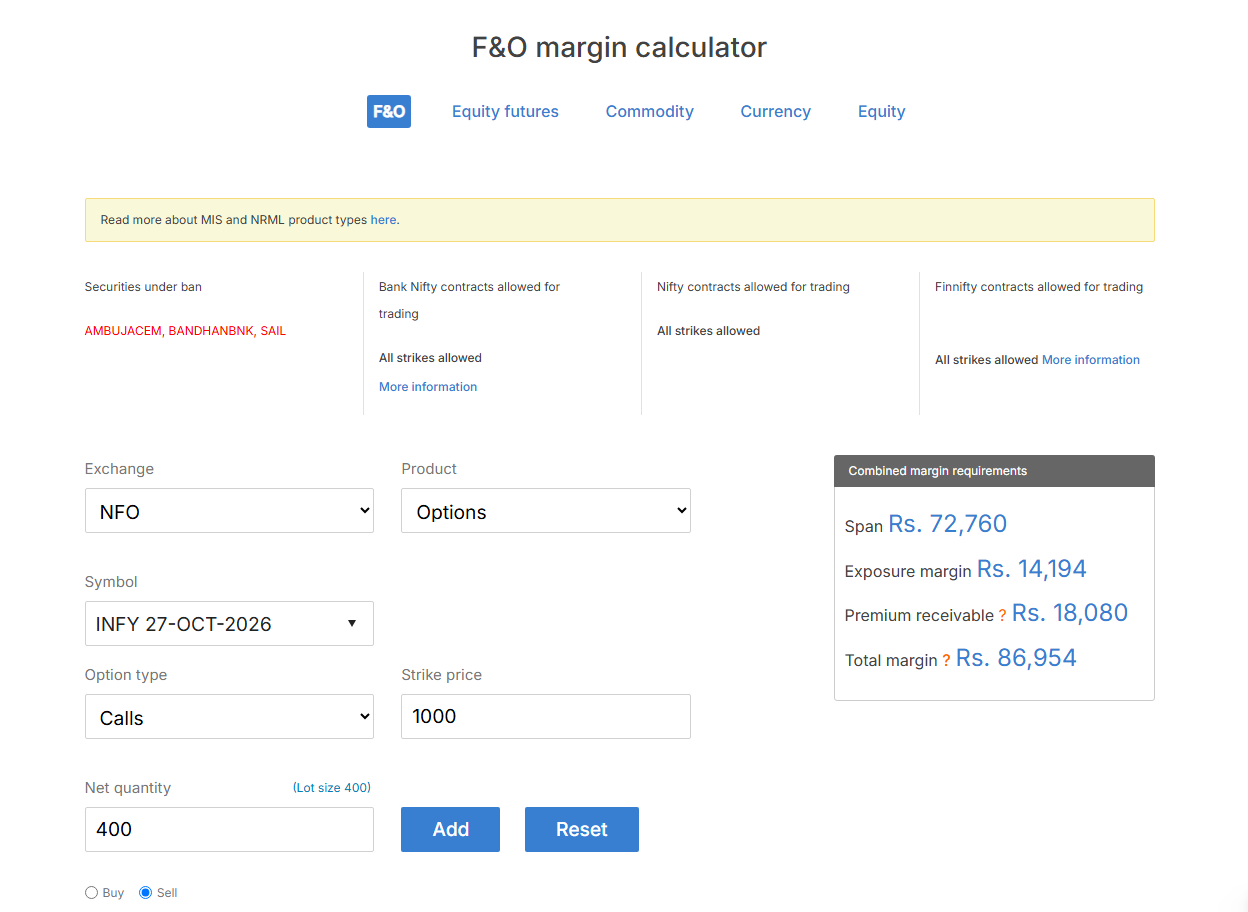Open the Equity tab
Image resolution: width=1248 pixels, height=912 pixels.
click(881, 111)
